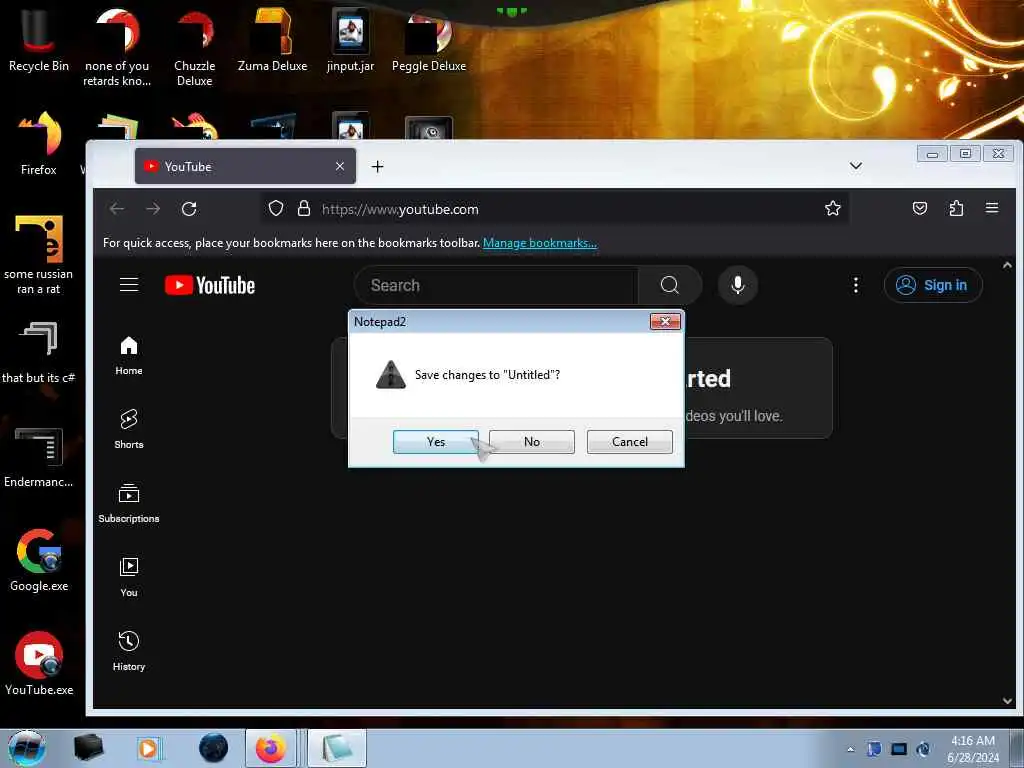Open the Recycle Bin desktop icon
Screen dimensions: 1024x768
coord(39,40)
